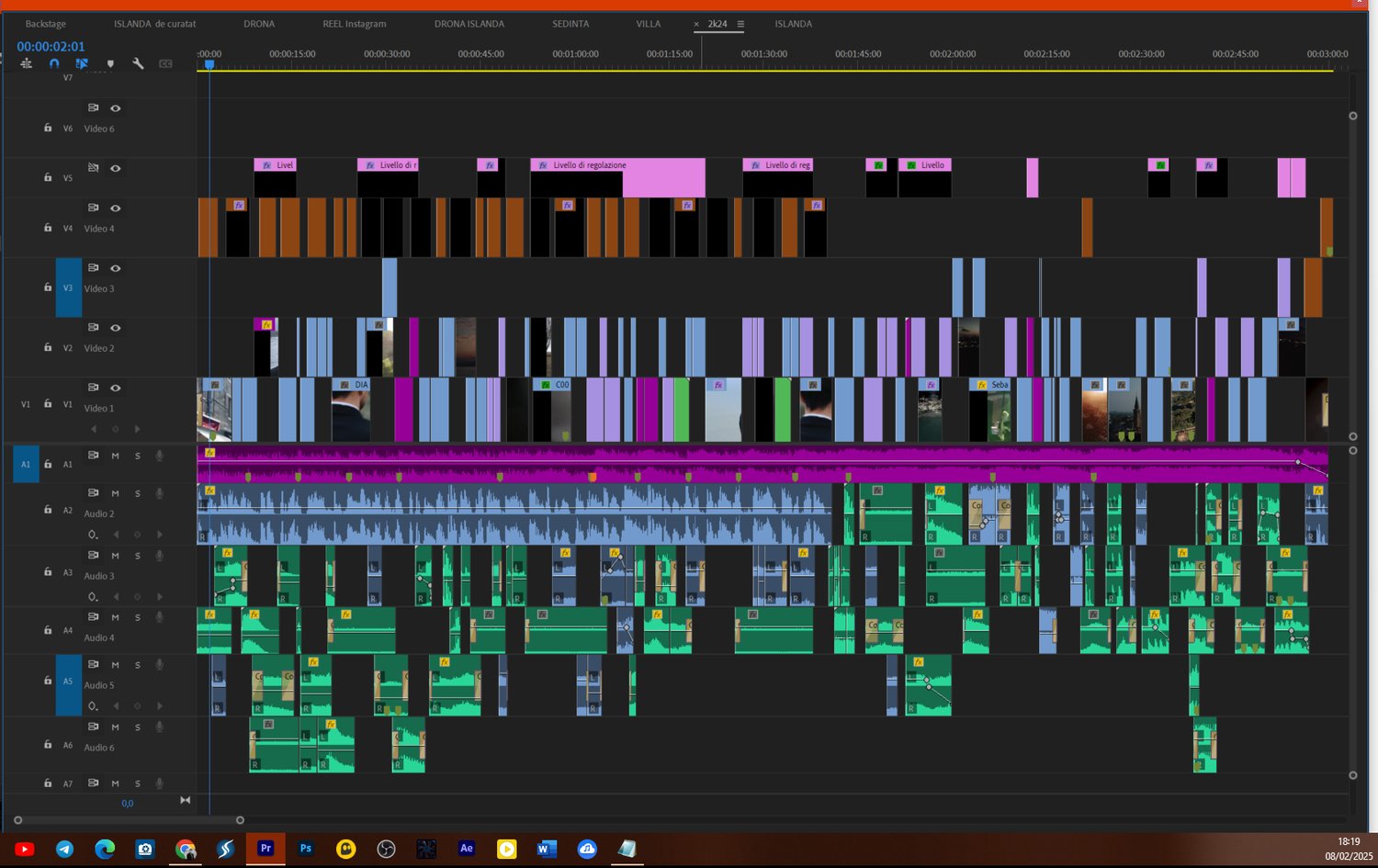
Task: Enable voice-over record on Audio 3
Action: coord(159,556)
